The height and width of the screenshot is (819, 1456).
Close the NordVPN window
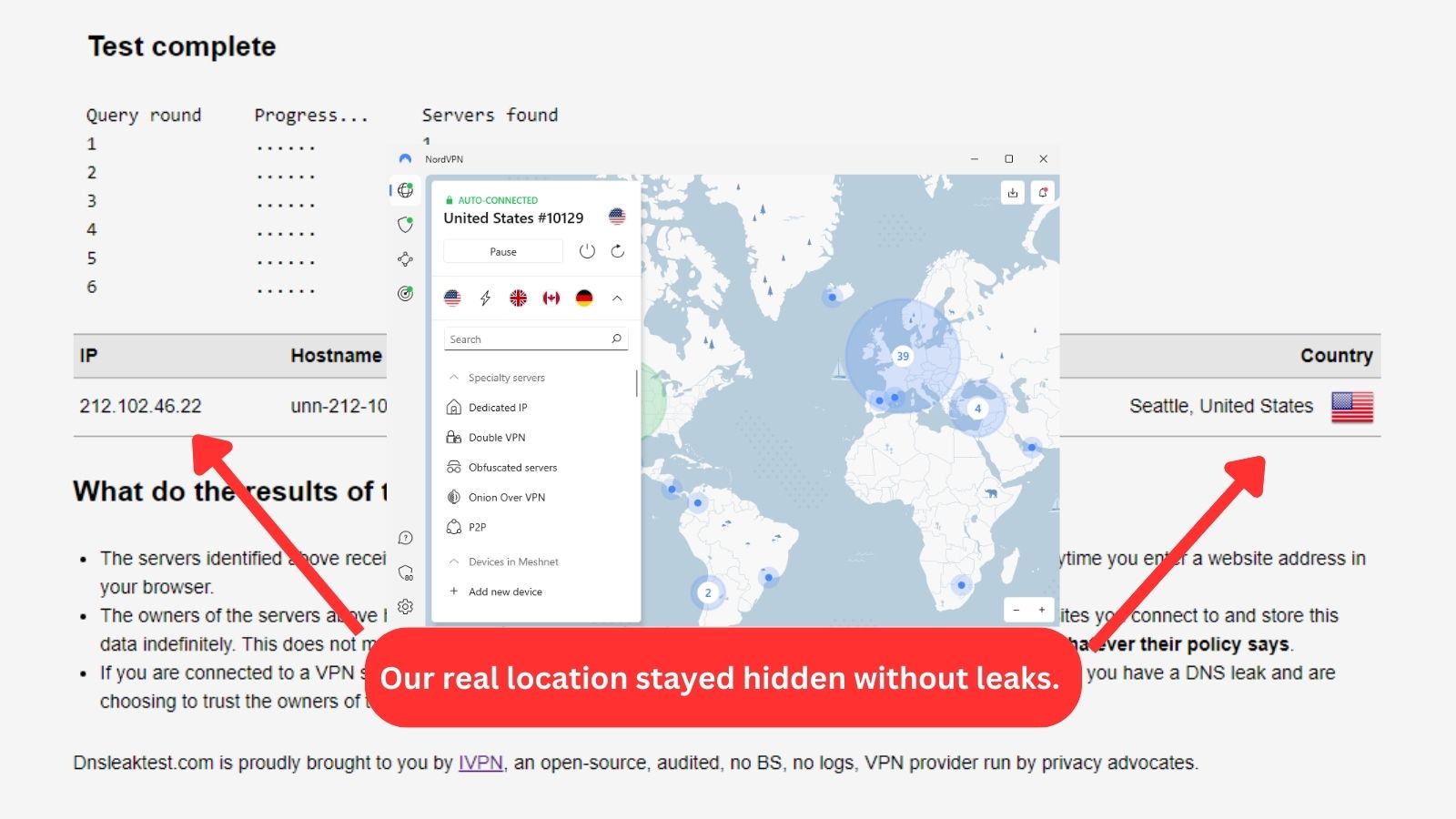pyautogui.click(x=1043, y=158)
